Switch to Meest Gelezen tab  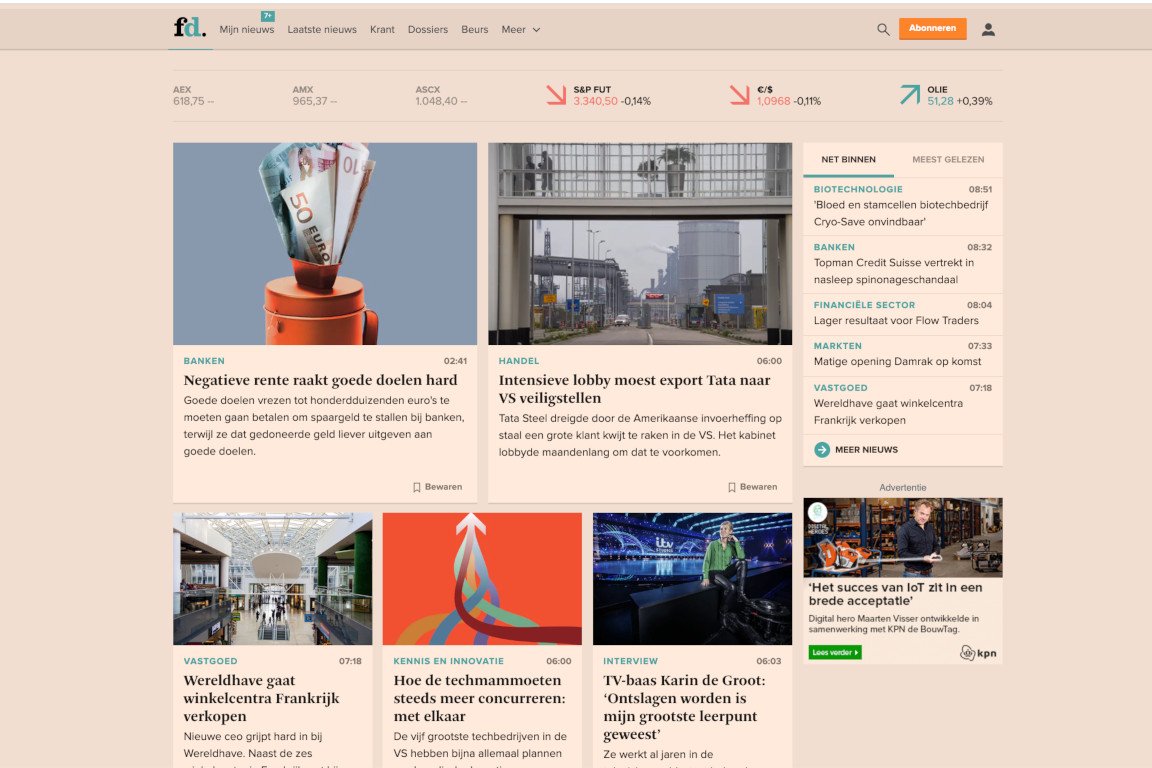pyautogui.click(x=948, y=159)
